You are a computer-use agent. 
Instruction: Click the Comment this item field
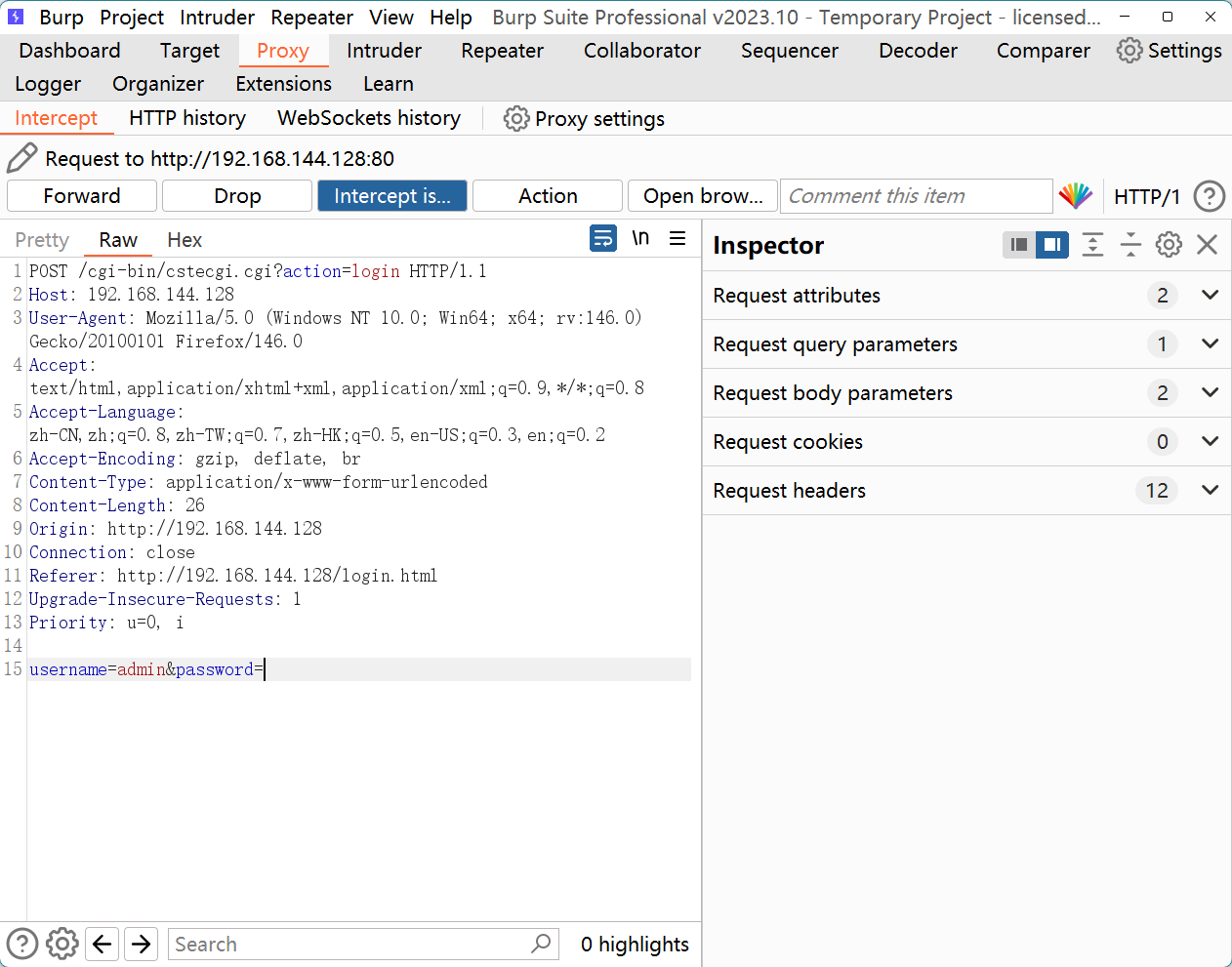pos(916,196)
